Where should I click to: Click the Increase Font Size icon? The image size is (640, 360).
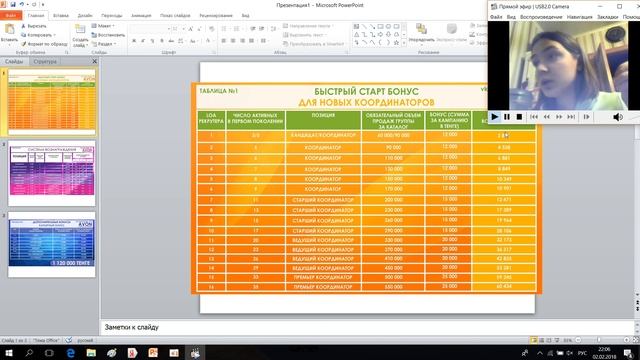click(191, 29)
